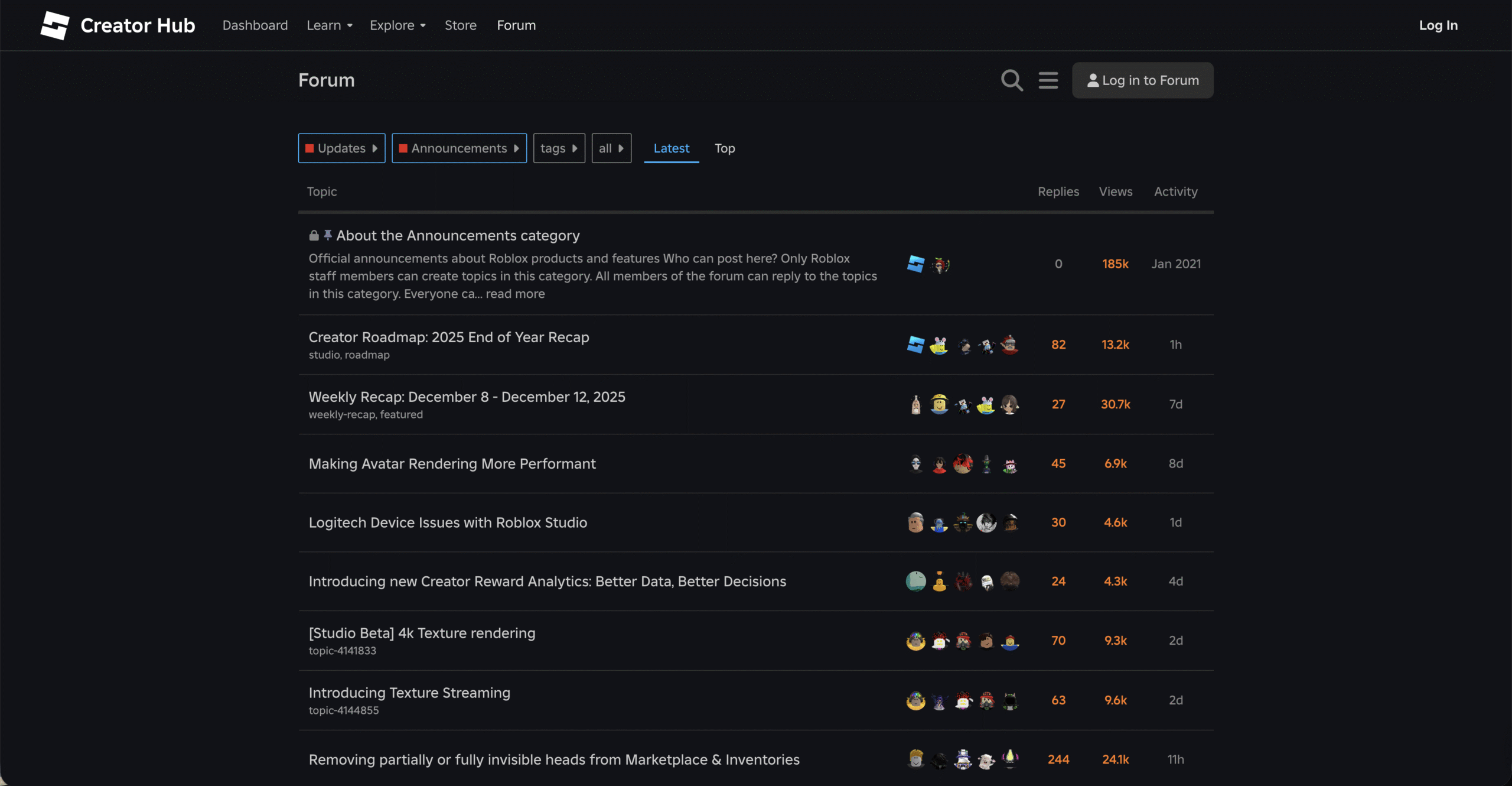Open About the Announcements category topic

point(458,236)
